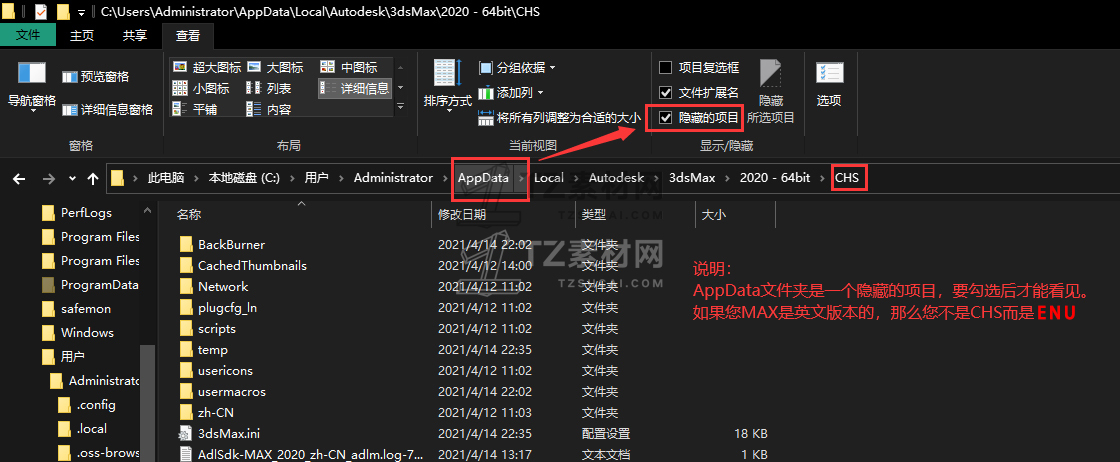The width and height of the screenshot is (1120, 462).
Task: Select Medium icons (中图标) layout
Action: click(x=349, y=67)
